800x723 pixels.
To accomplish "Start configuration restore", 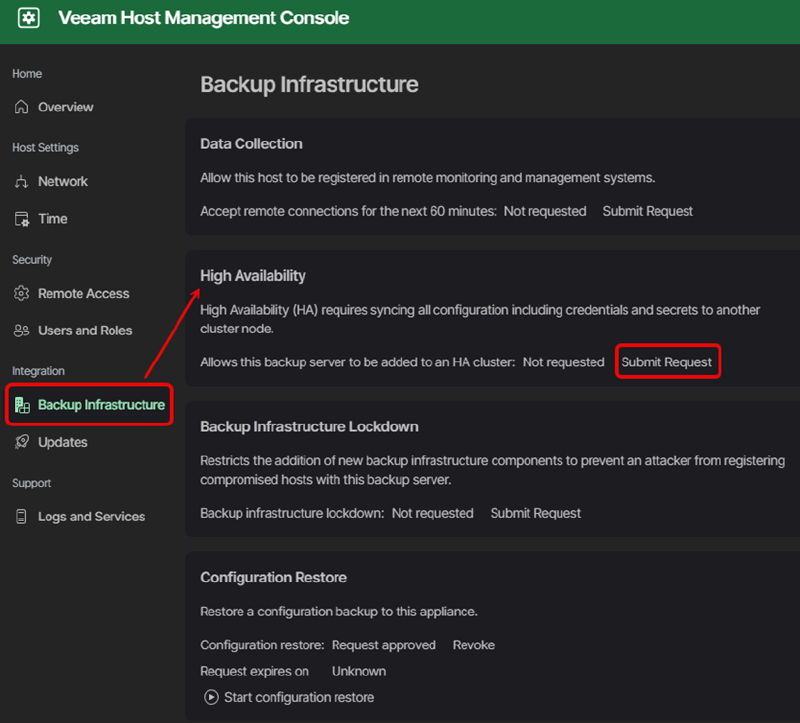I will pos(298,697).
